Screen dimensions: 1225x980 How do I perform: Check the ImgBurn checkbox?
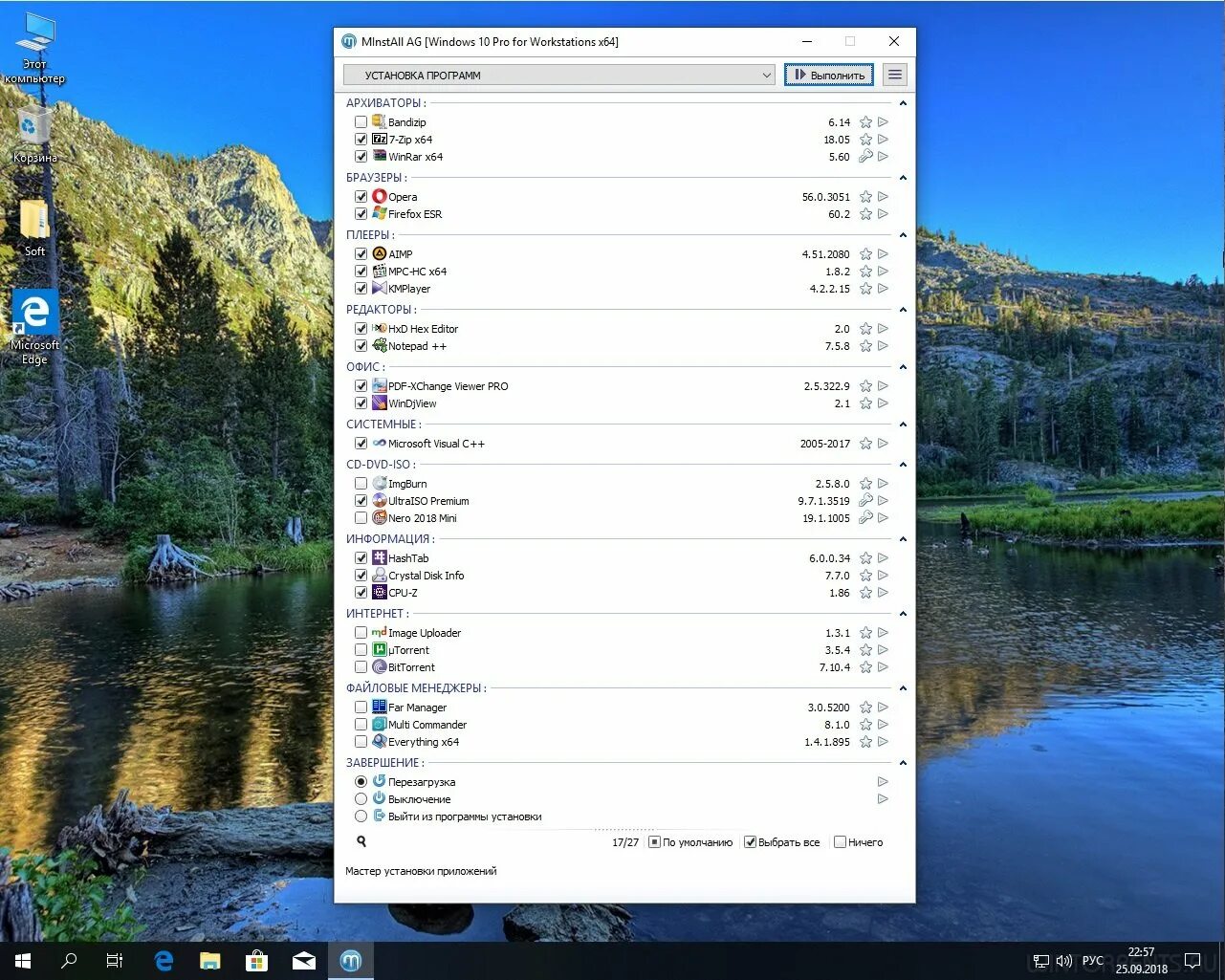(x=361, y=484)
